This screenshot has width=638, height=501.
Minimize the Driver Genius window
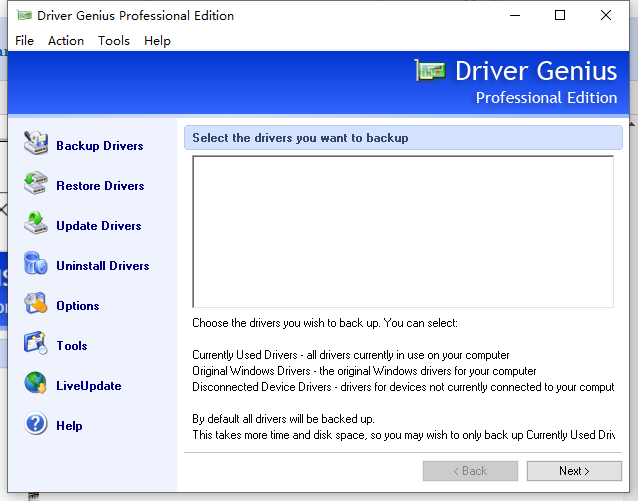pos(515,15)
